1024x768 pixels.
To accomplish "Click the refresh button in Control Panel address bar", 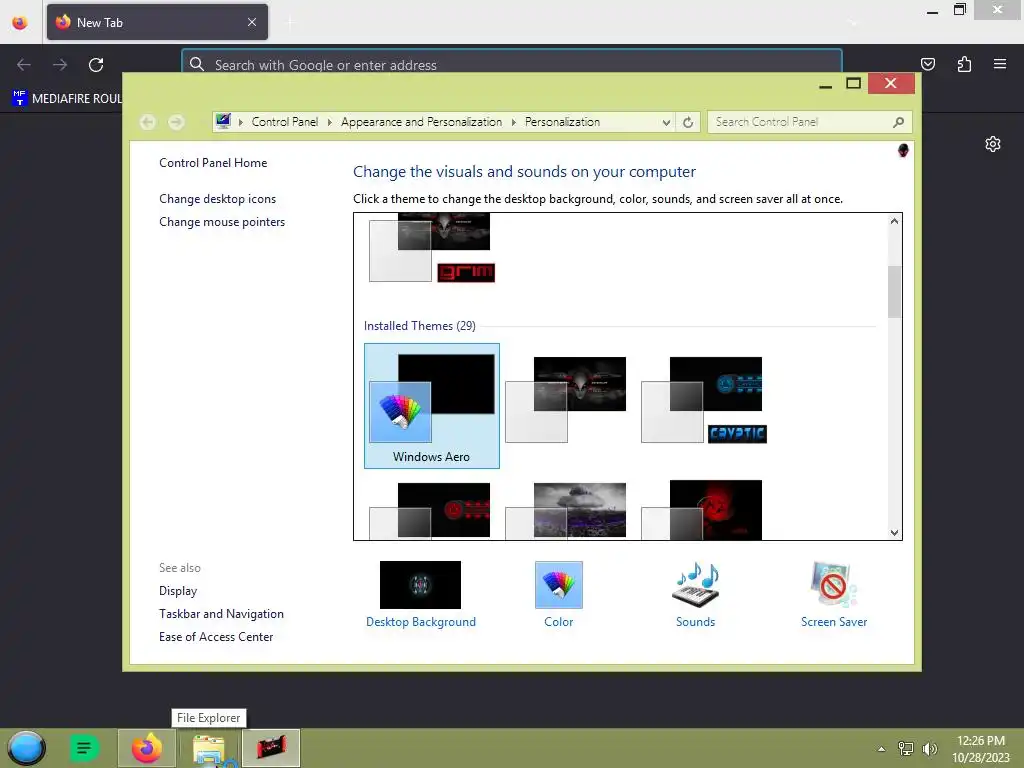I will pyautogui.click(x=688, y=122).
